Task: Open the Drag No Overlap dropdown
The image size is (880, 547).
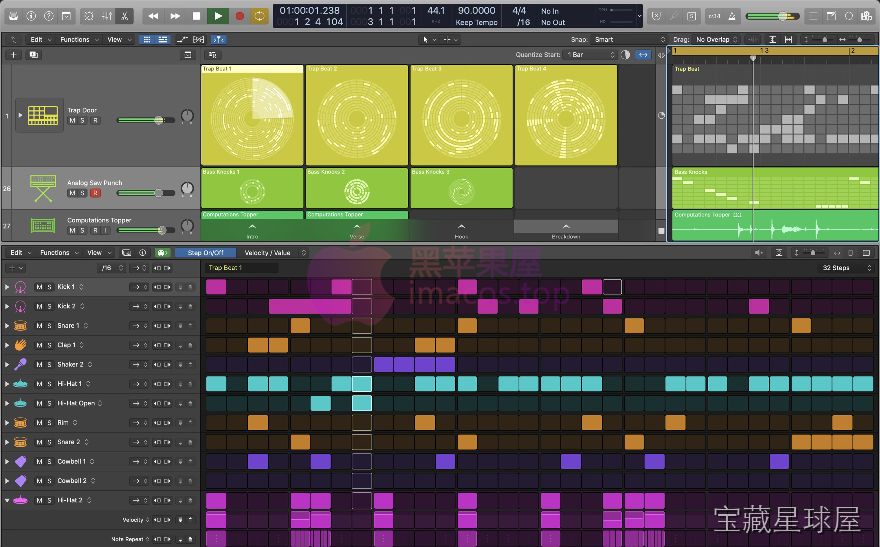Action: coord(717,39)
